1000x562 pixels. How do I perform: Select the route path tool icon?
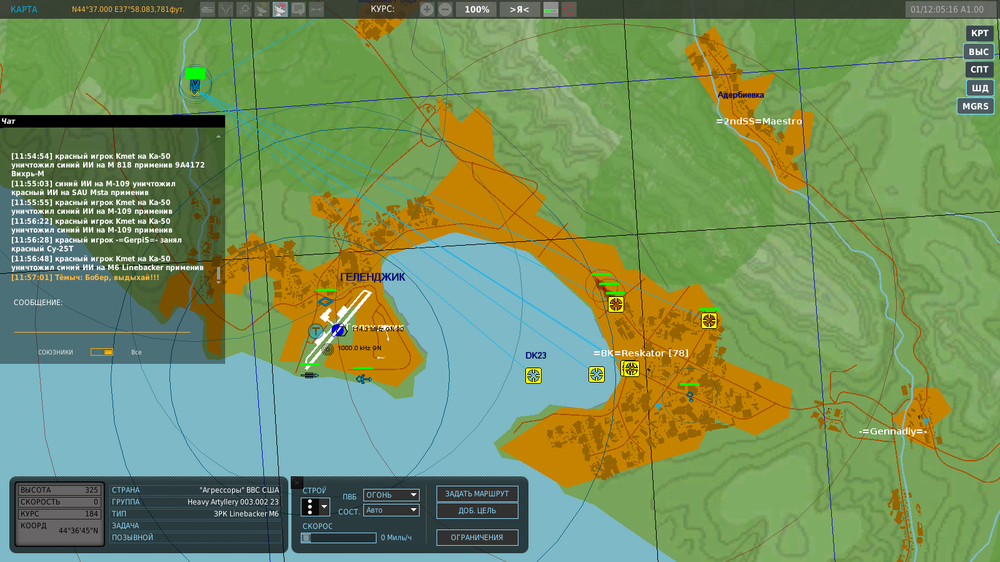coord(226,10)
